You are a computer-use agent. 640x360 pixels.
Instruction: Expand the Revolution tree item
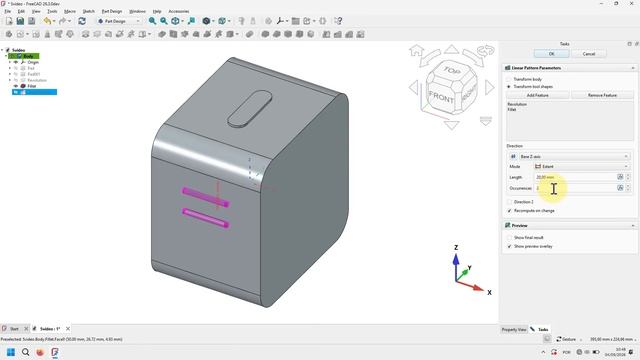(x=10, y=80)
